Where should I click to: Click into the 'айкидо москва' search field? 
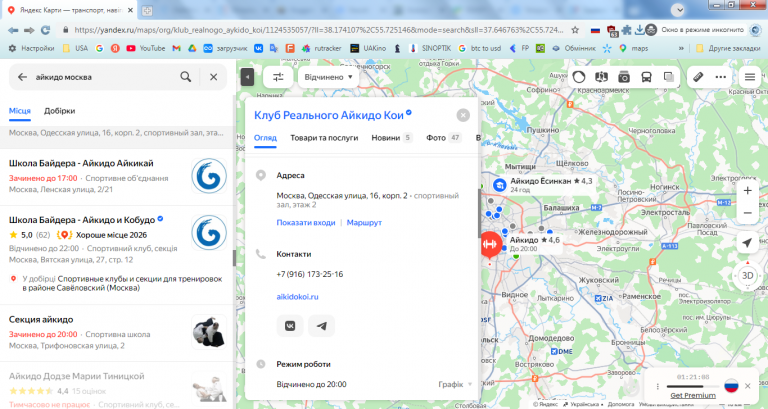coord(103,77)
